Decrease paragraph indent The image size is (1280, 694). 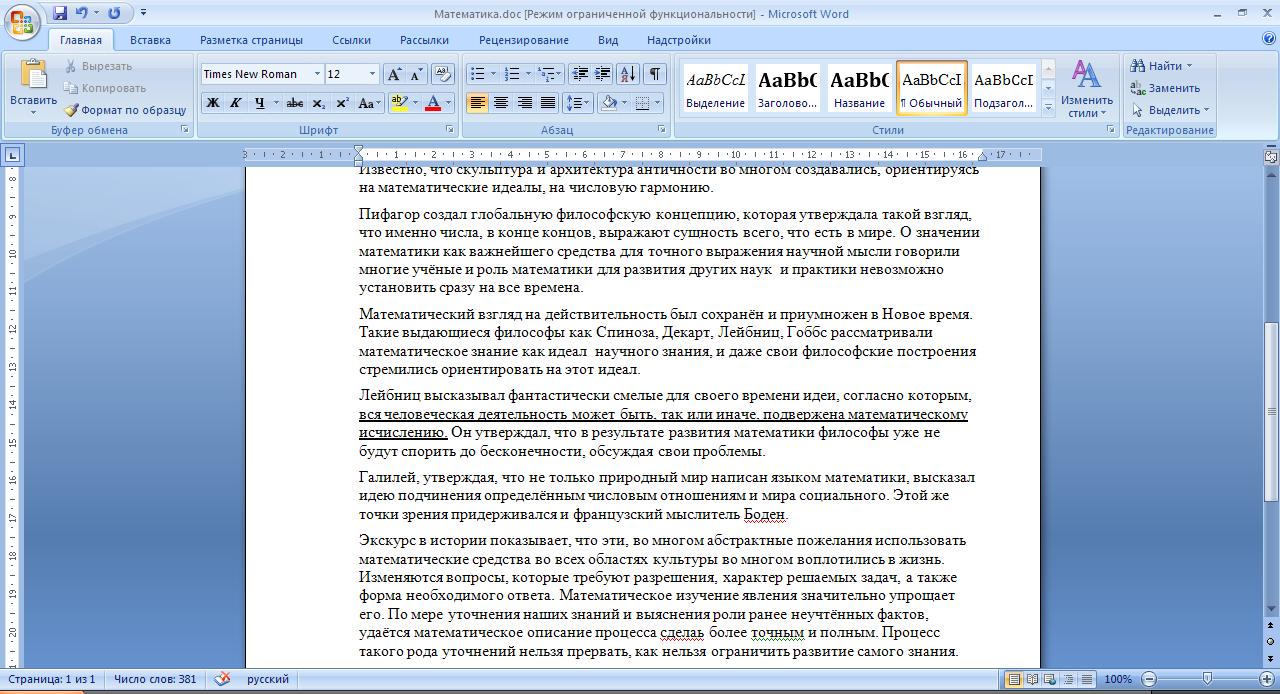pos(579,74)
